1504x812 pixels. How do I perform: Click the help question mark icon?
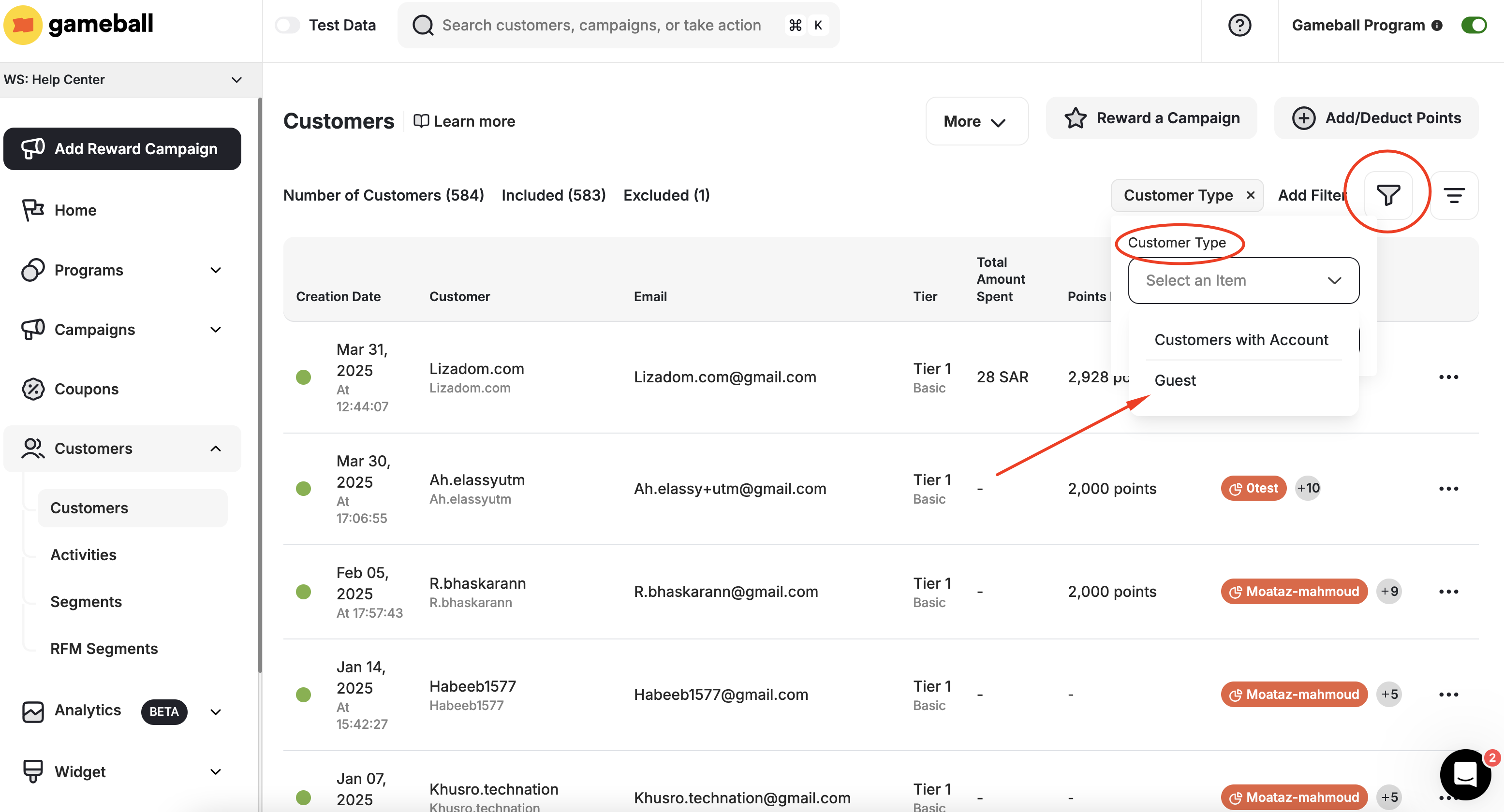[1239, 25]
